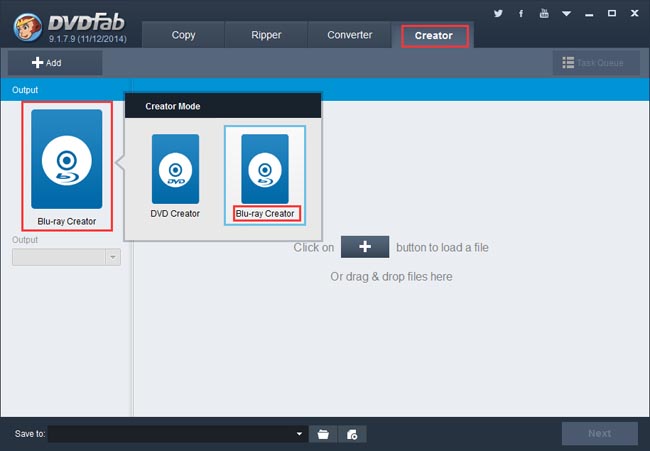Maximize the DVDFab window
Viewport: 650px width, 451px height.
(611, 13)
